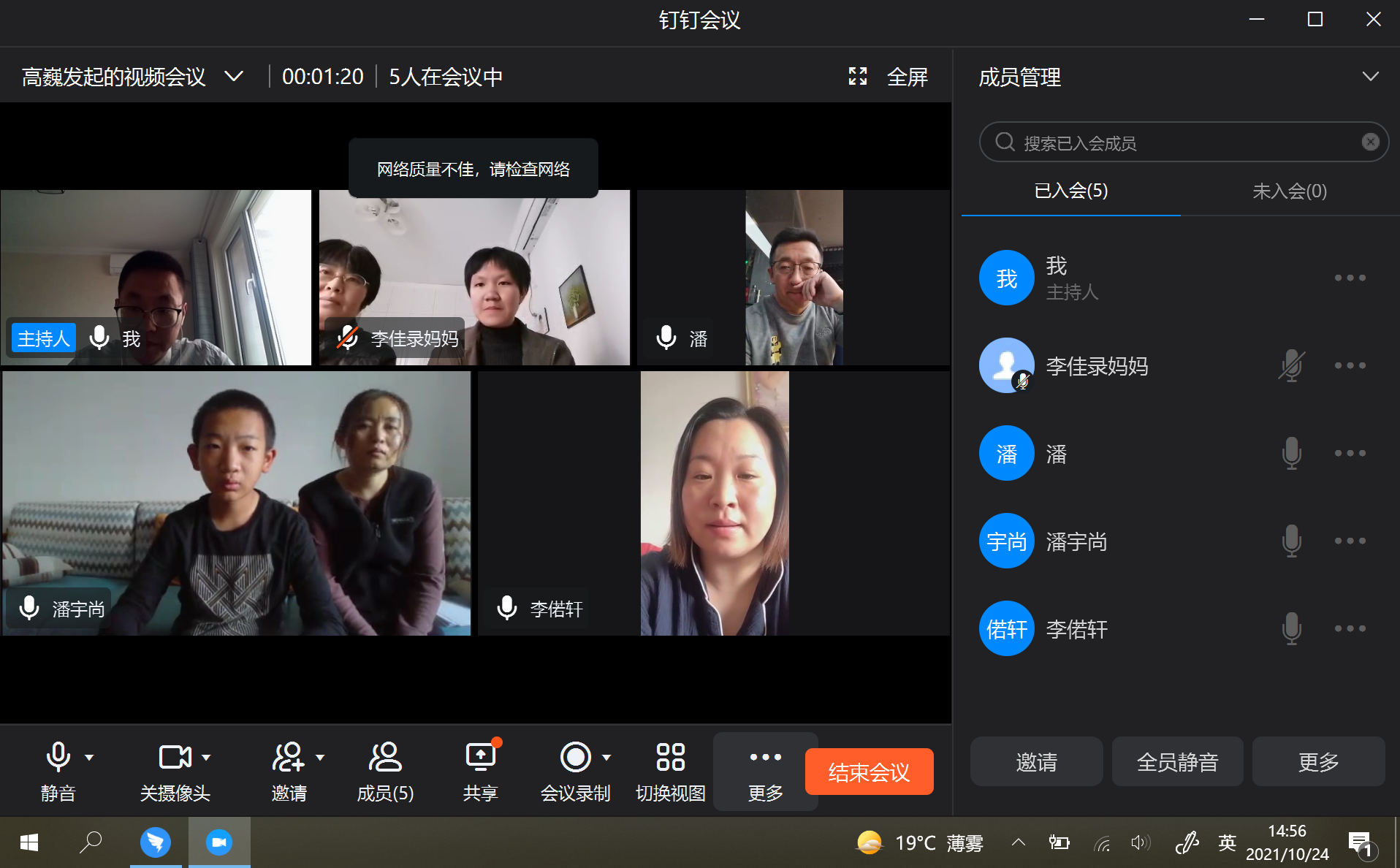Click the 全员静音 mute all button
The image size is (1400, 868).
pos(1177,762)
